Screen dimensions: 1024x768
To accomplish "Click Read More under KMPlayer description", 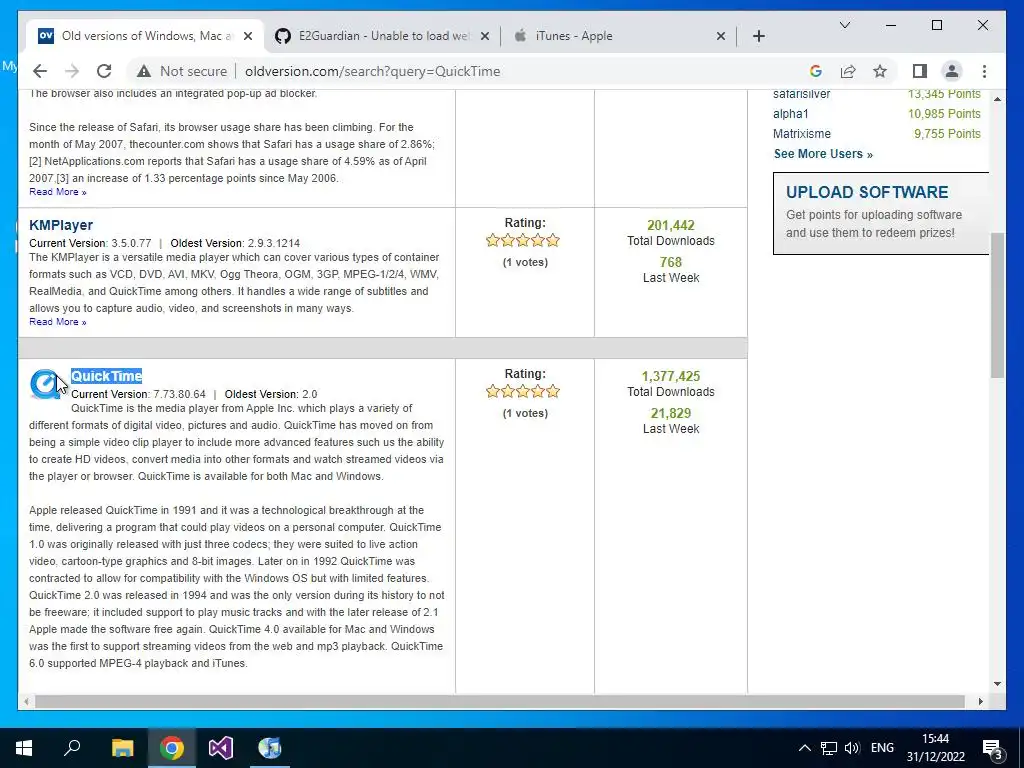I will [x=57, y=322].
